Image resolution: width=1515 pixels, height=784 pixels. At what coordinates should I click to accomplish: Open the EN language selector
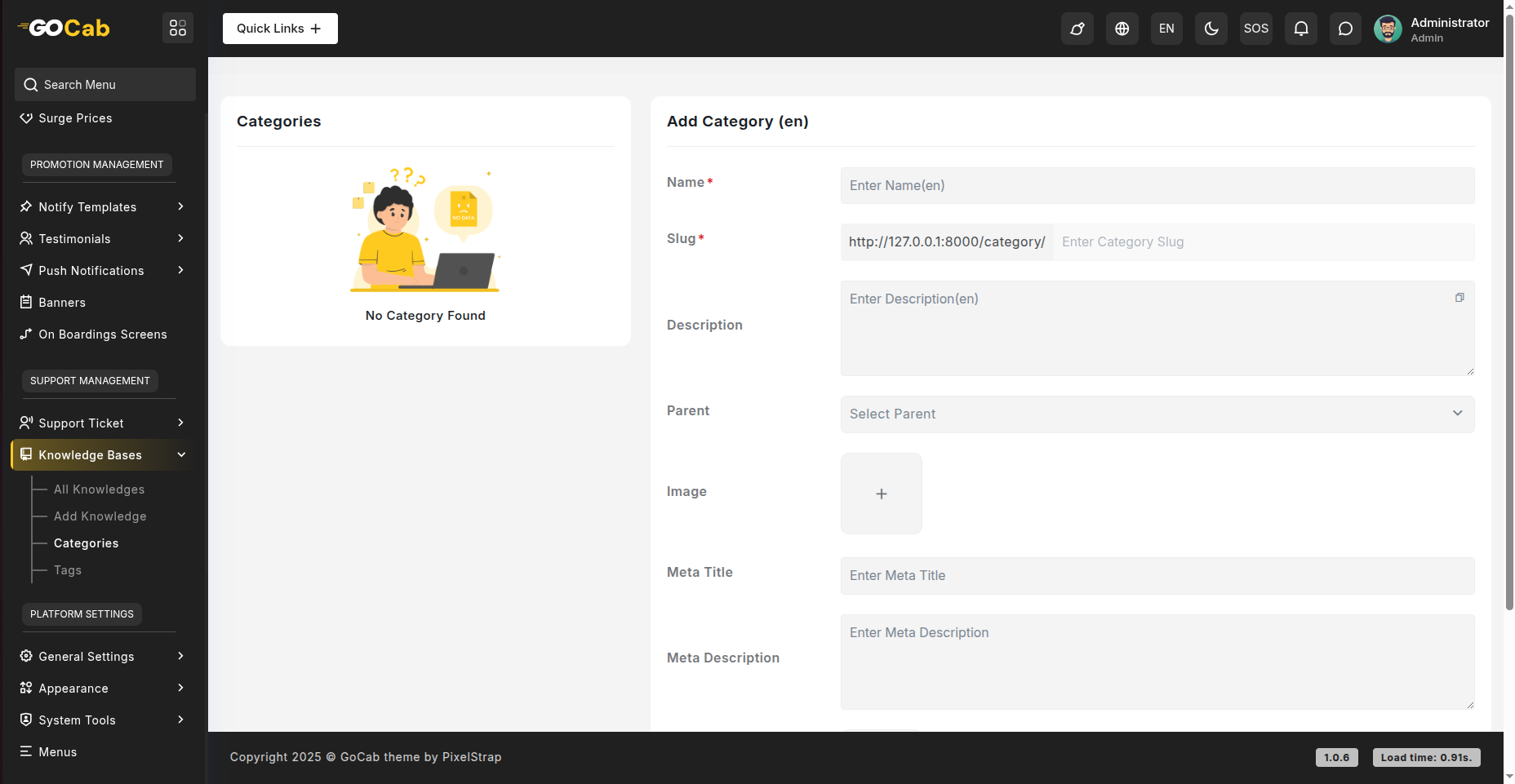coord(1166,29)
